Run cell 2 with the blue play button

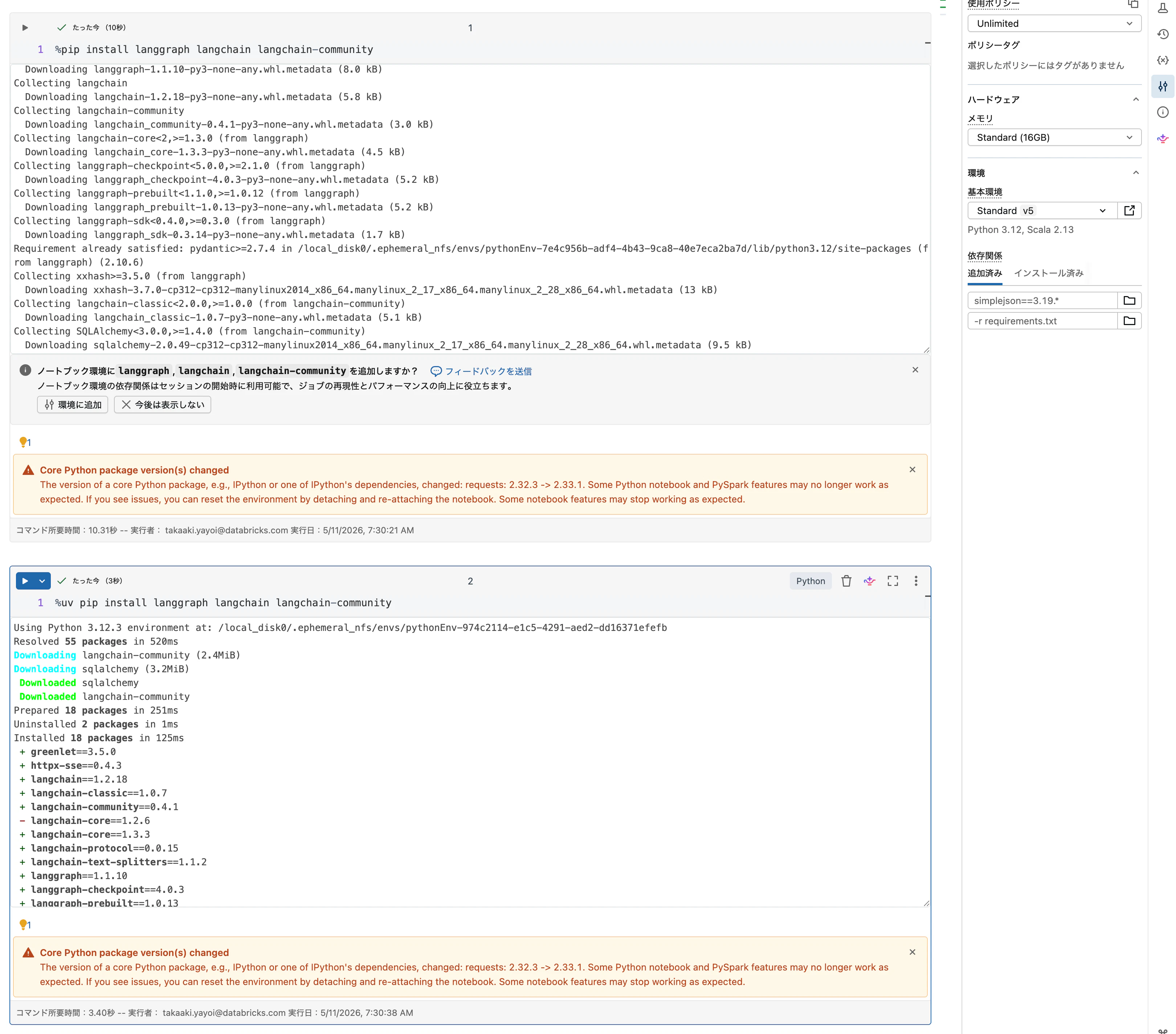click(25, 581)
